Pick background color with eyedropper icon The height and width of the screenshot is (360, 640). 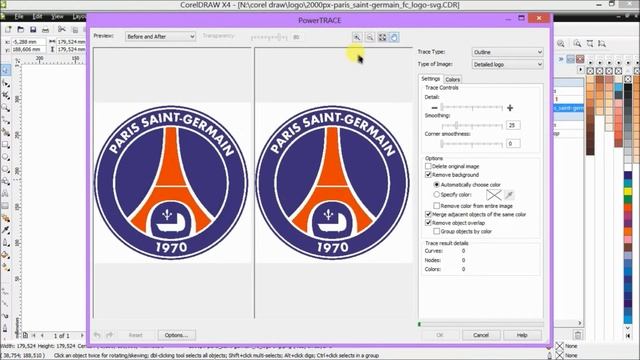pyautogui.click(x=509, y=195)
